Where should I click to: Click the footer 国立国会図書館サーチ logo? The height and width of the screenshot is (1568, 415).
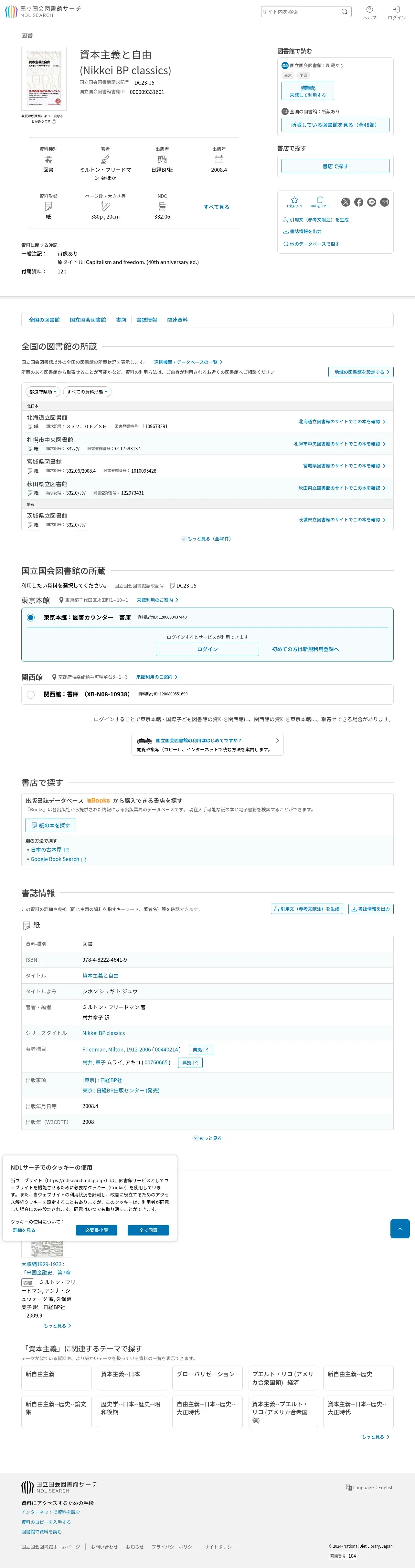coord(59,1487)
